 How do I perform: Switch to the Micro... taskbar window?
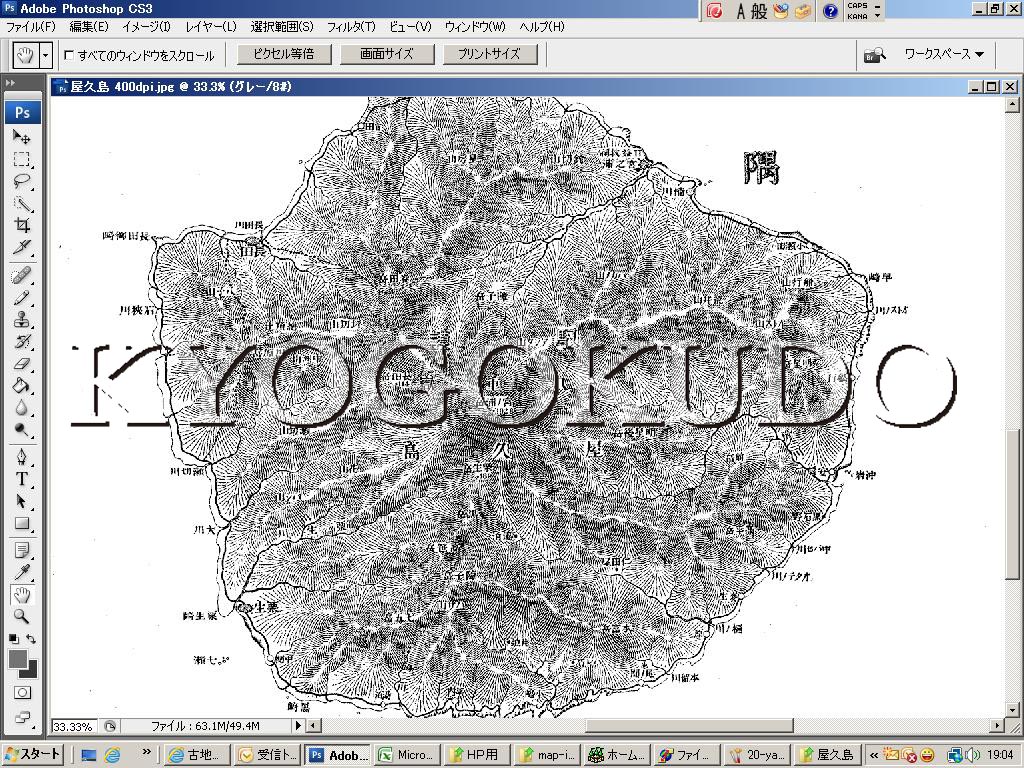407,755
